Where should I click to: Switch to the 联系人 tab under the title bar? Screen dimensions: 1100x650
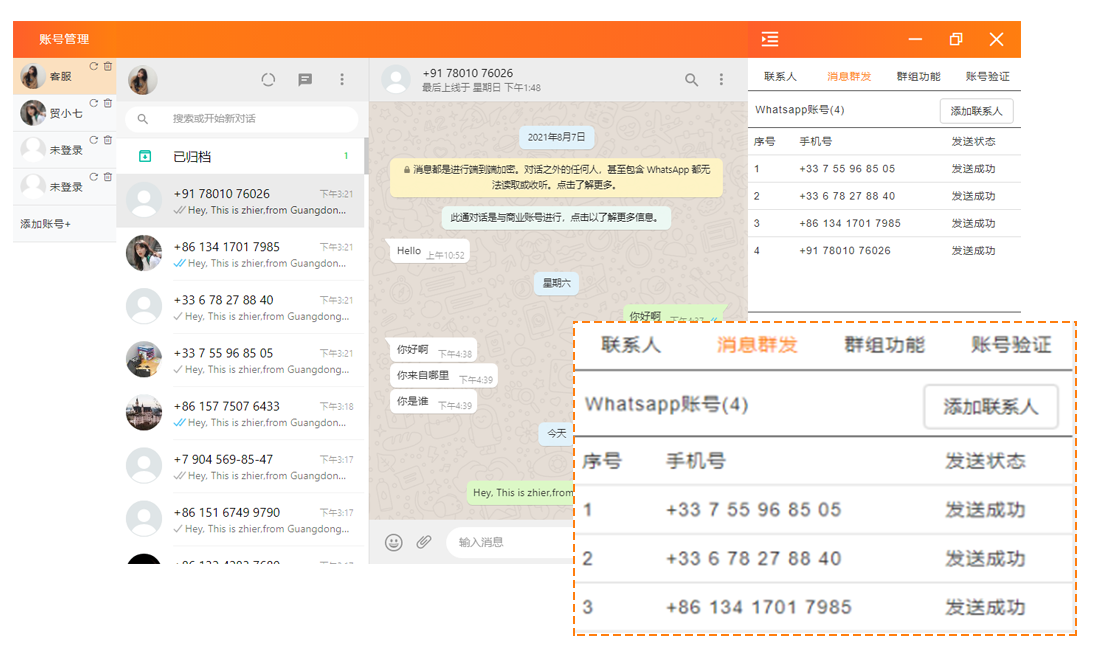[780, 76]
